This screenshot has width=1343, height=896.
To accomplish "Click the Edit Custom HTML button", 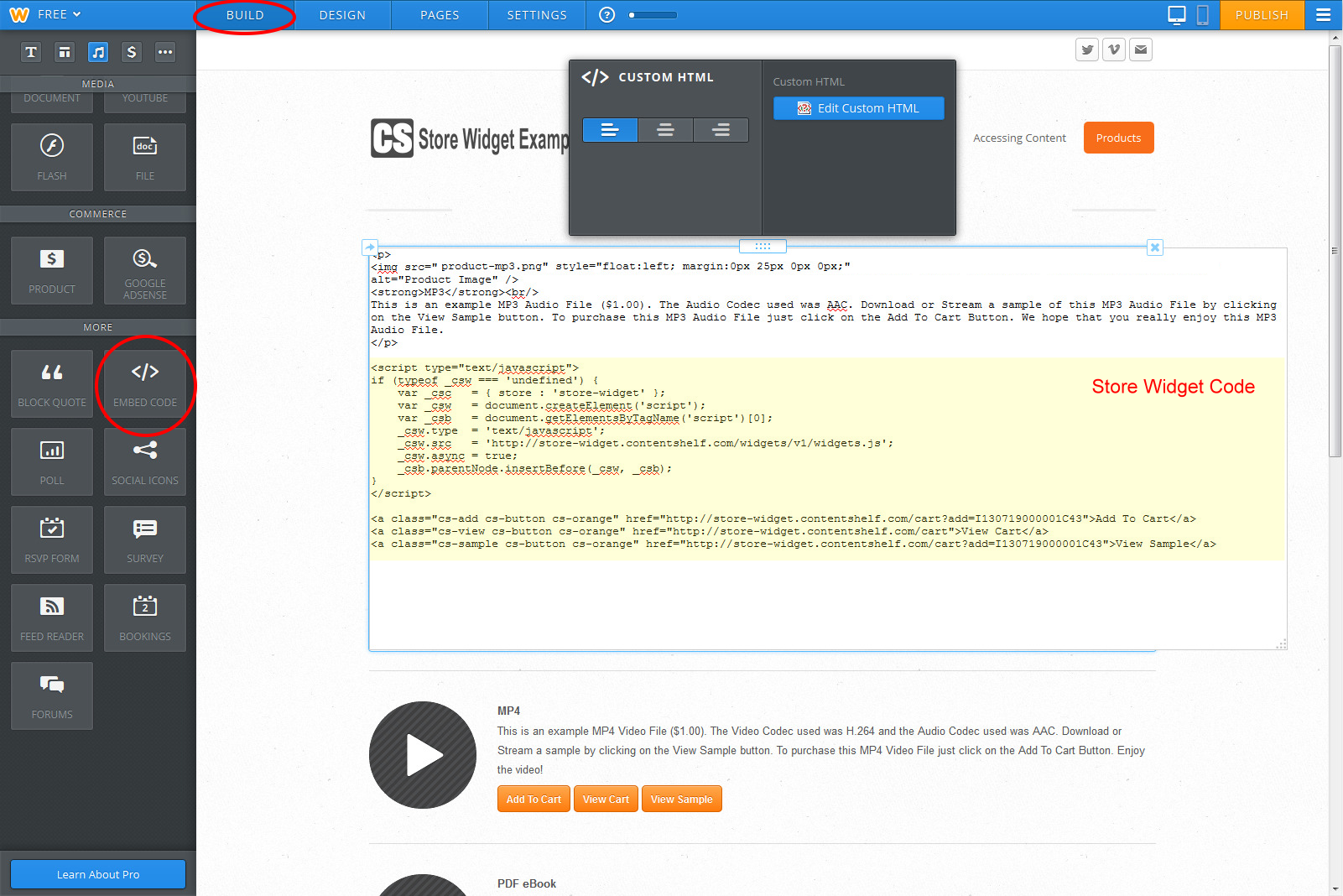I will coord(858,108).
